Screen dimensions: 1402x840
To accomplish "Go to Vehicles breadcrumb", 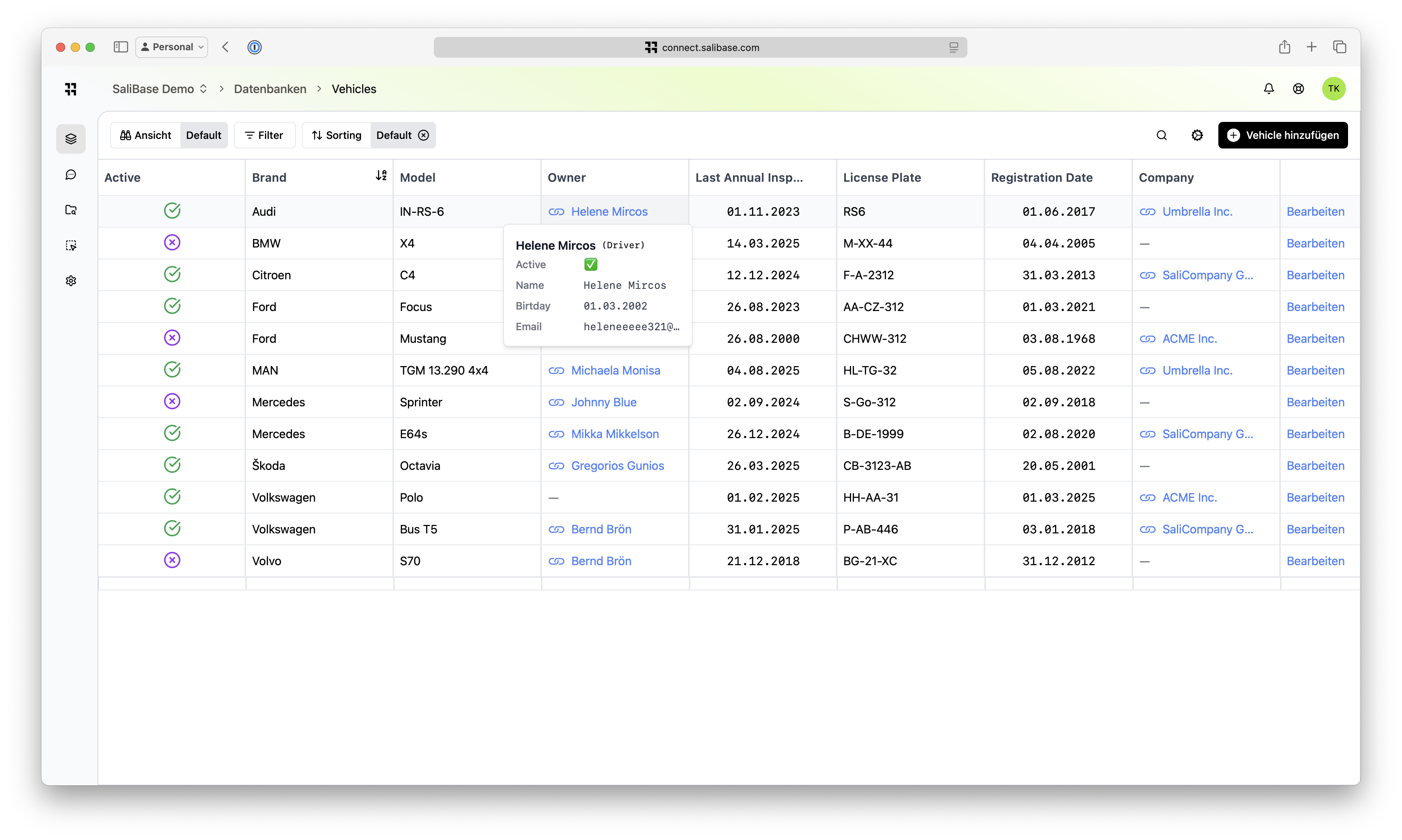I will (x=354, y=89).
